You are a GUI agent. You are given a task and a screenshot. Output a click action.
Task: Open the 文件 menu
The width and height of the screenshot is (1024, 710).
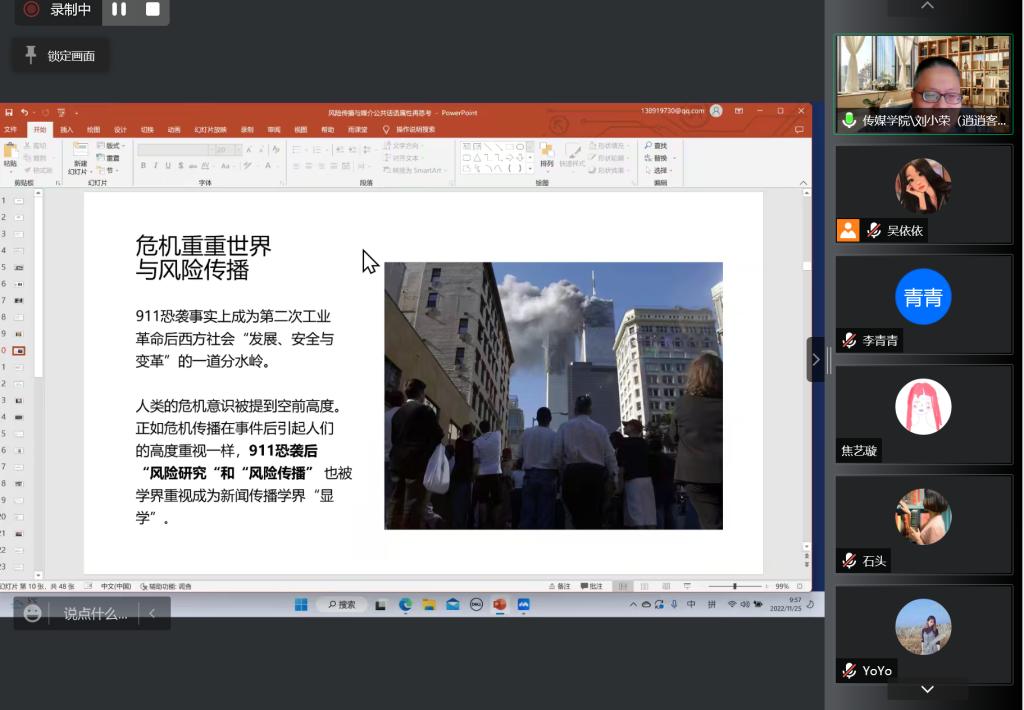click(x=10, y=129)
